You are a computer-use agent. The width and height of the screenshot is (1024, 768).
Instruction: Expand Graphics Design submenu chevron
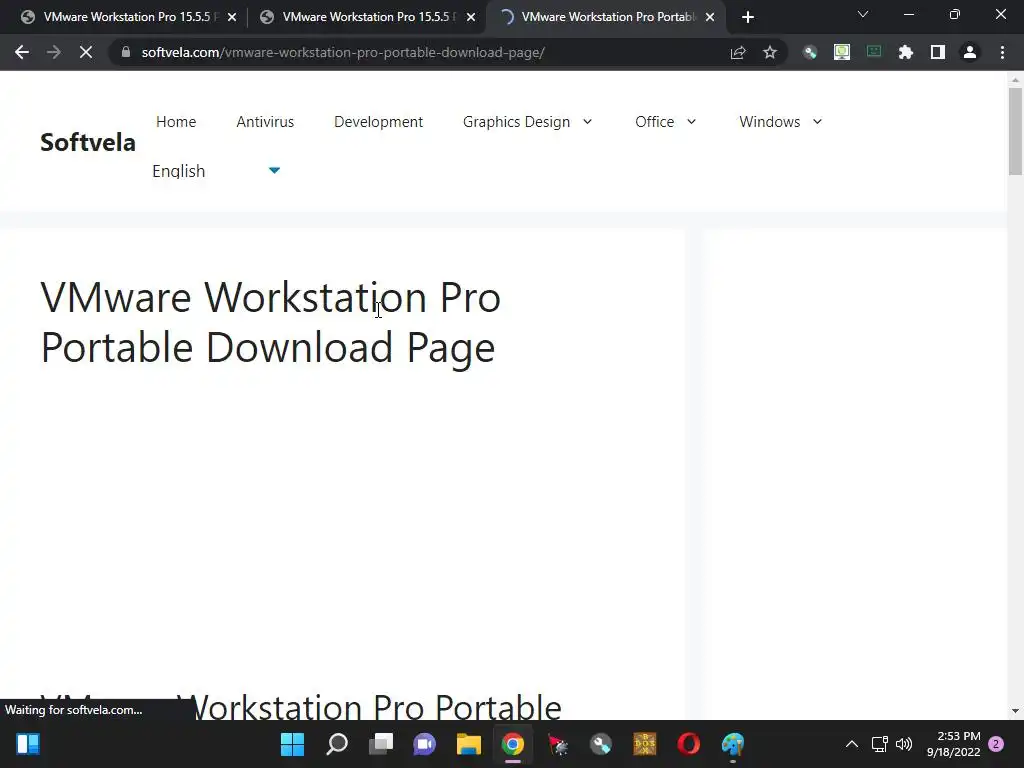(x=587, y=121)
